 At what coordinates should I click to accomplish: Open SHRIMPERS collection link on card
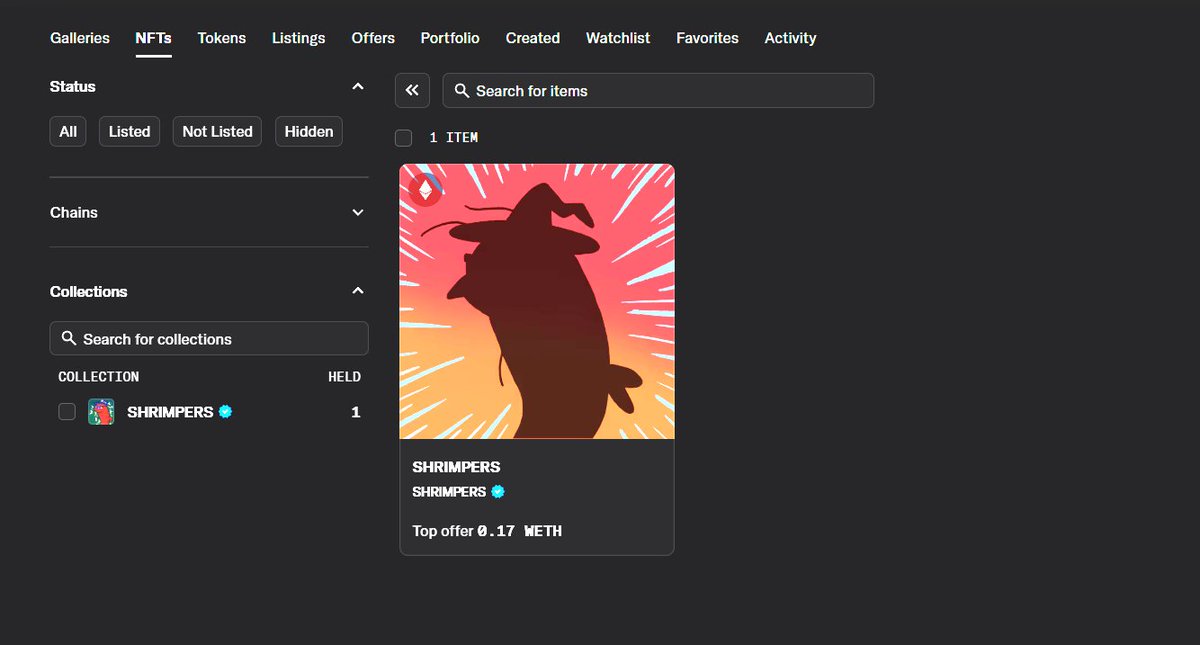coord(449,492)
